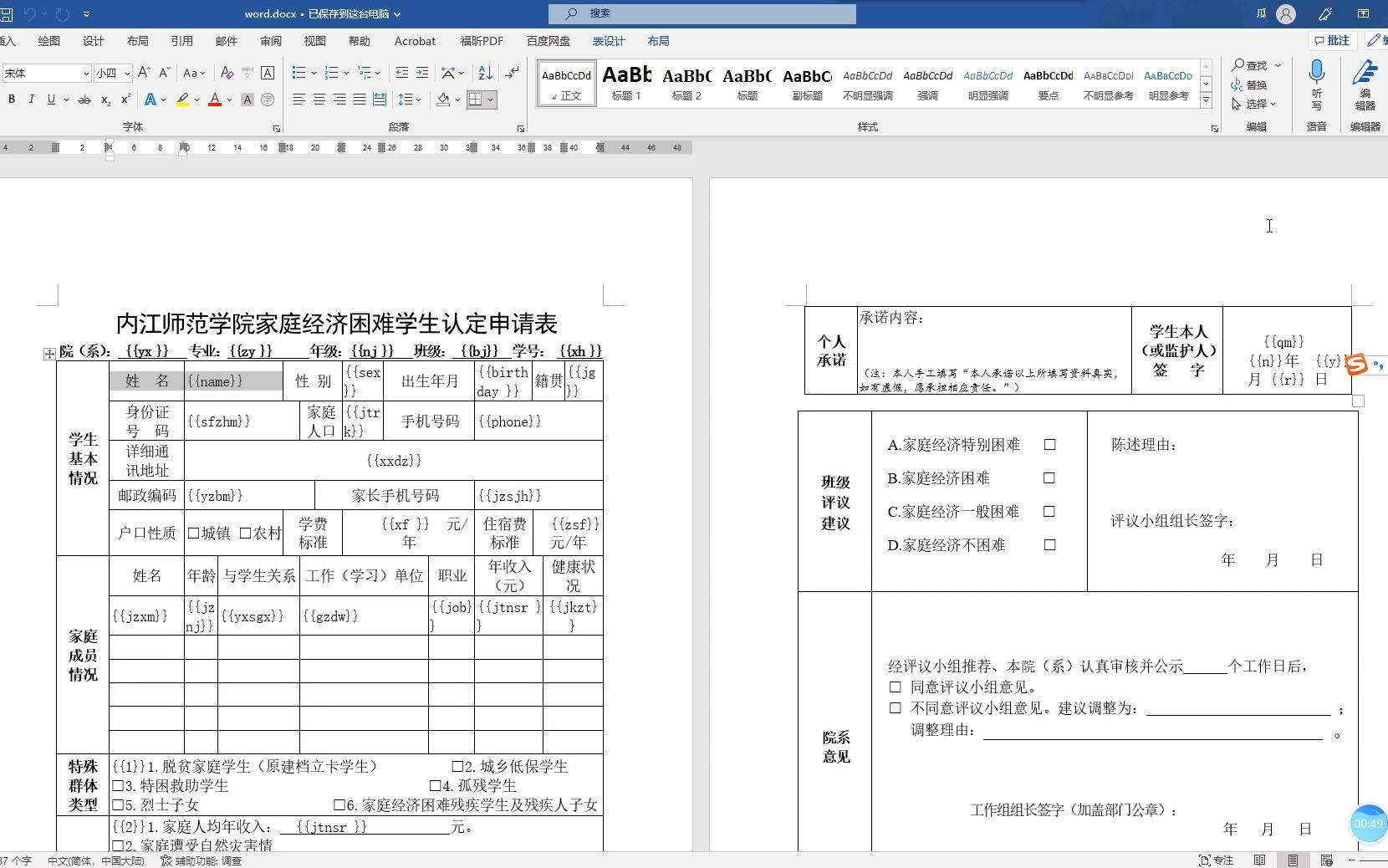The width and height of the screenshot is (1388, 868).
Task: Increase paragraph indent
Action: click(x=422, y=73)
